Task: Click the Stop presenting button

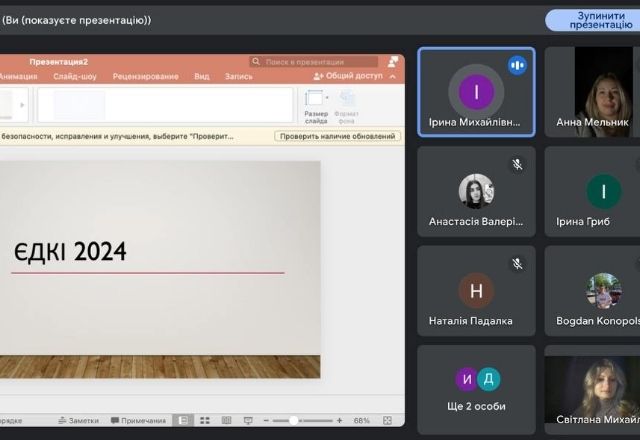Action: [x=591, y=20]
